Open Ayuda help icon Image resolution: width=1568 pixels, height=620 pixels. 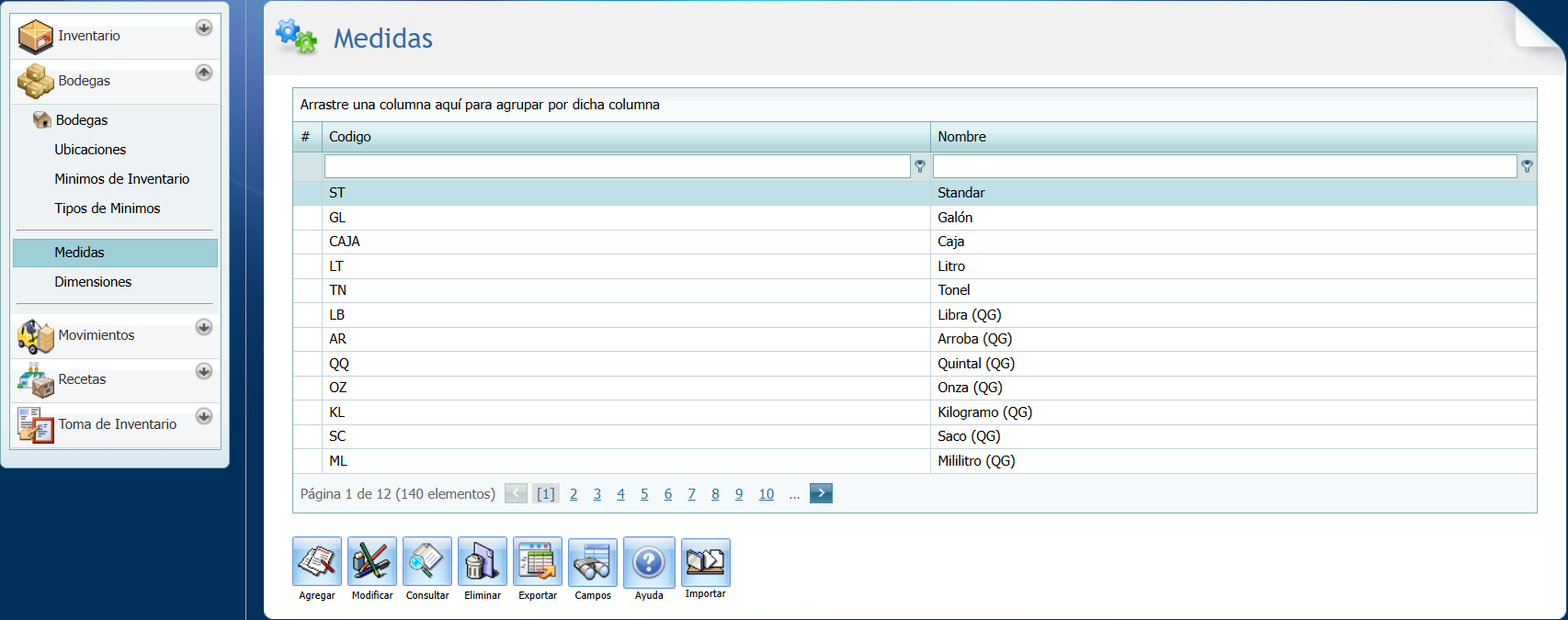point(649,561)
